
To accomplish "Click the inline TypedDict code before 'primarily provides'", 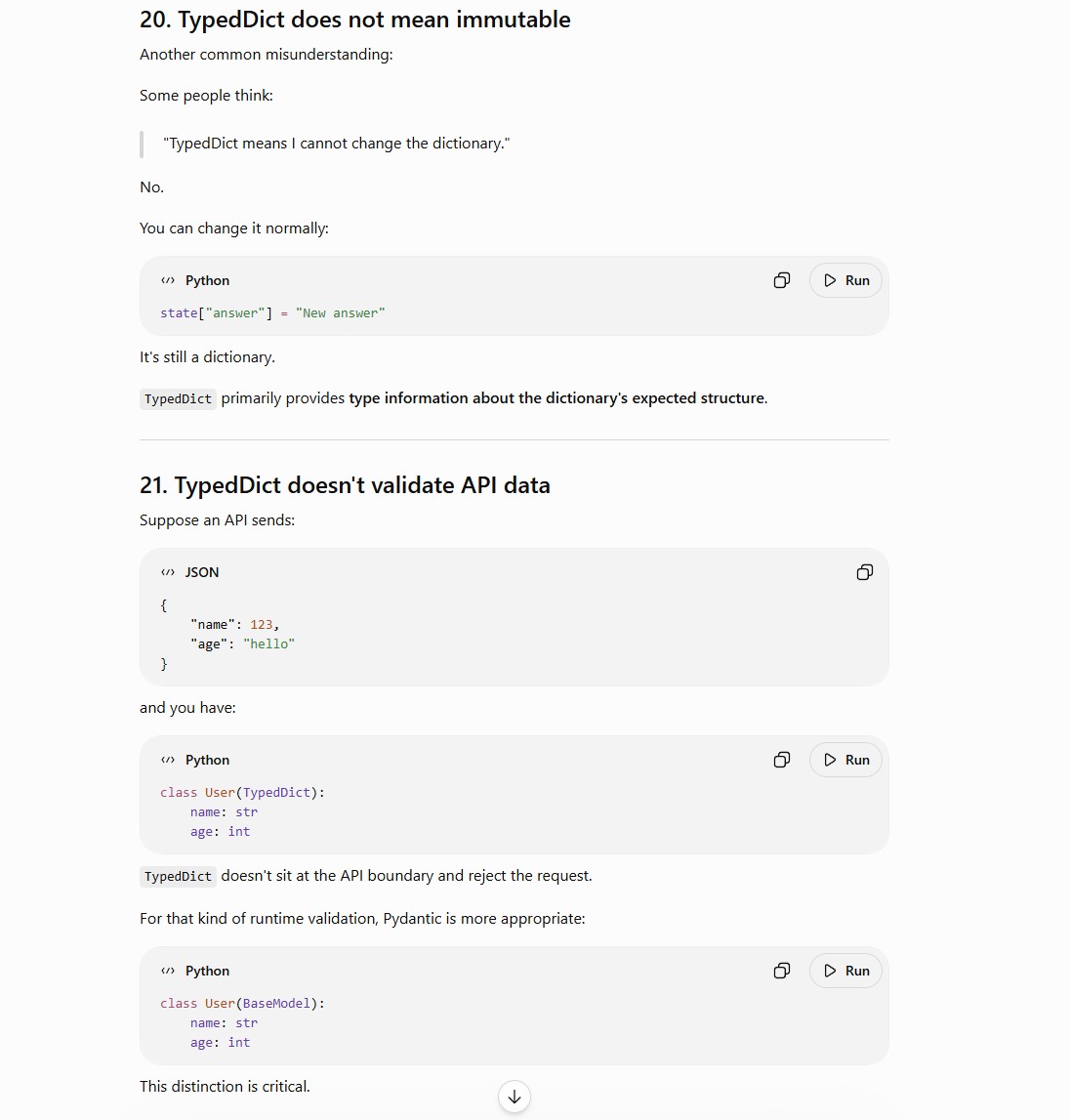I will tap(178, 398).
